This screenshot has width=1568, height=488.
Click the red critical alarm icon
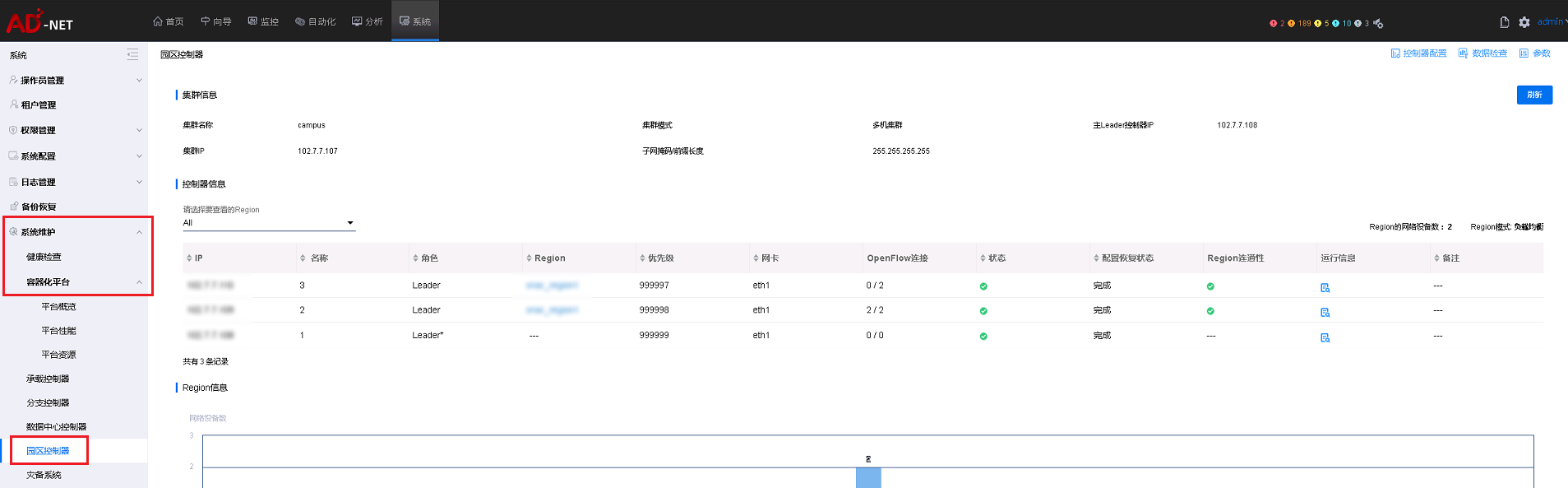tap(1273, 23)
